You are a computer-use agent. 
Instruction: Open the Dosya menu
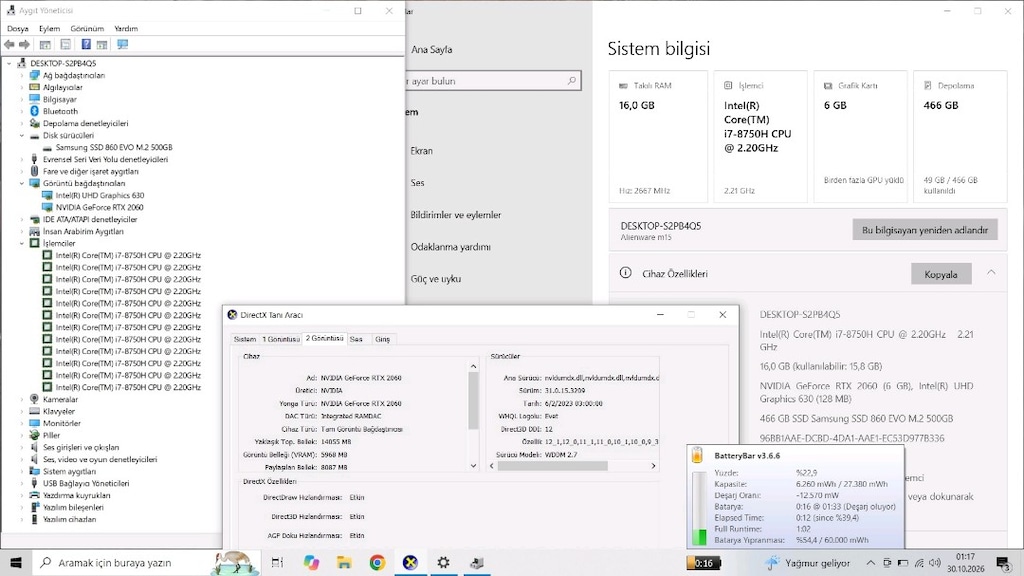click(x=18, y=29)
